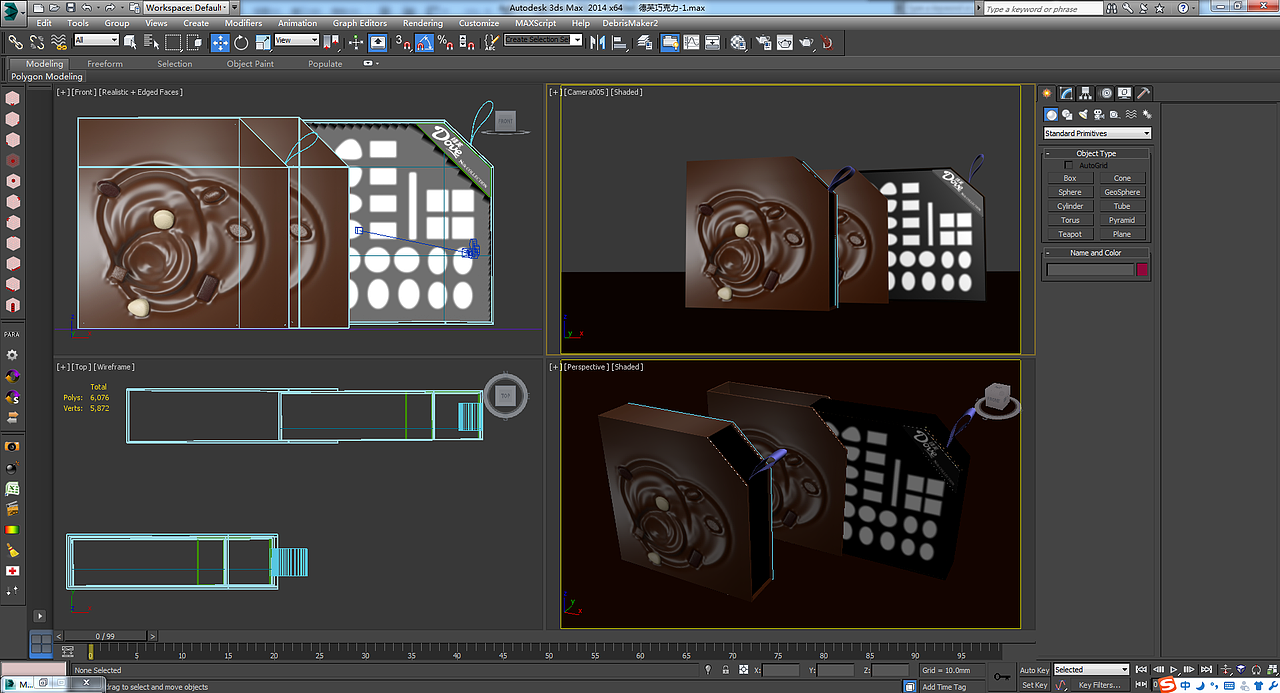Image resolution: width=1280 pixels, height=693 pixels.
Task: Open the Utilities hammer panel tab
Action: coord(1144,93)
